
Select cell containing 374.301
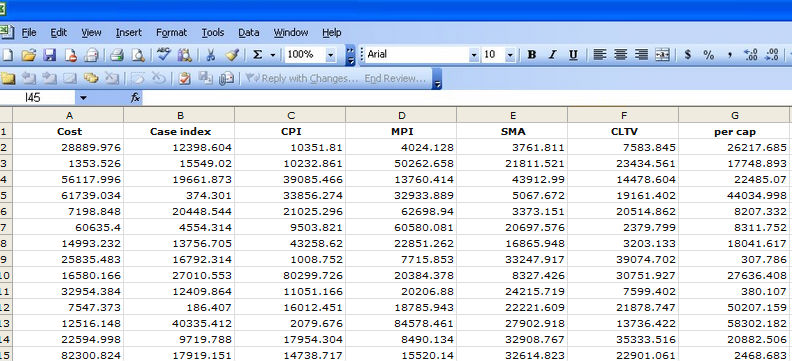(x=179, y=195)
